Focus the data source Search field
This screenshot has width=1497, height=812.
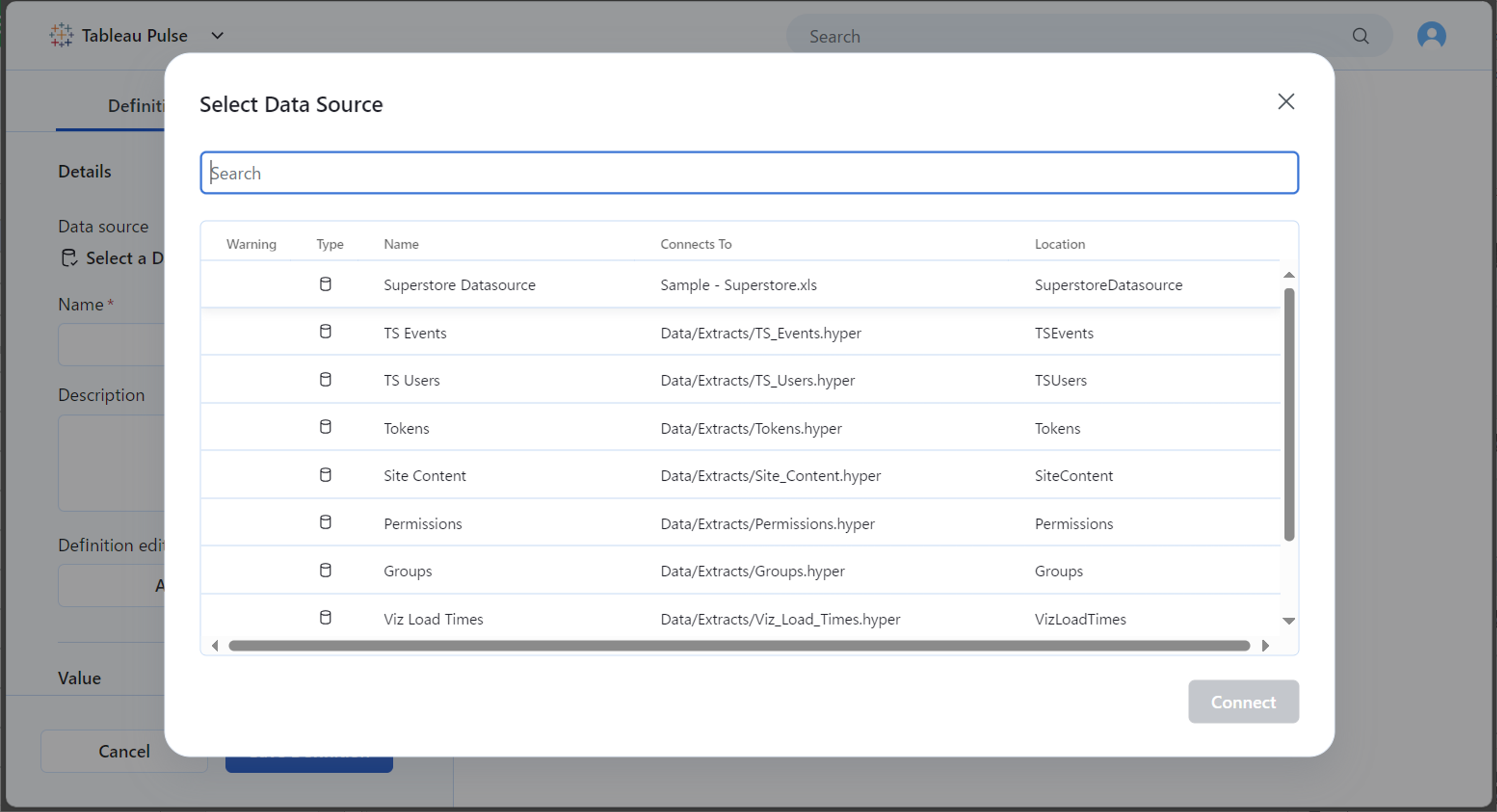pos(749,173)
